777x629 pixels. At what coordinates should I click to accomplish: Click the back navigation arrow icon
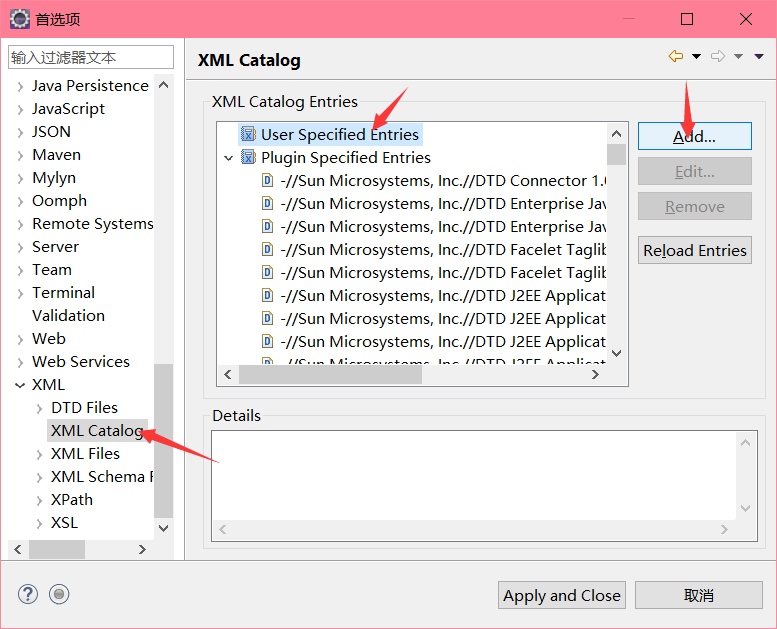click(675, 56)
